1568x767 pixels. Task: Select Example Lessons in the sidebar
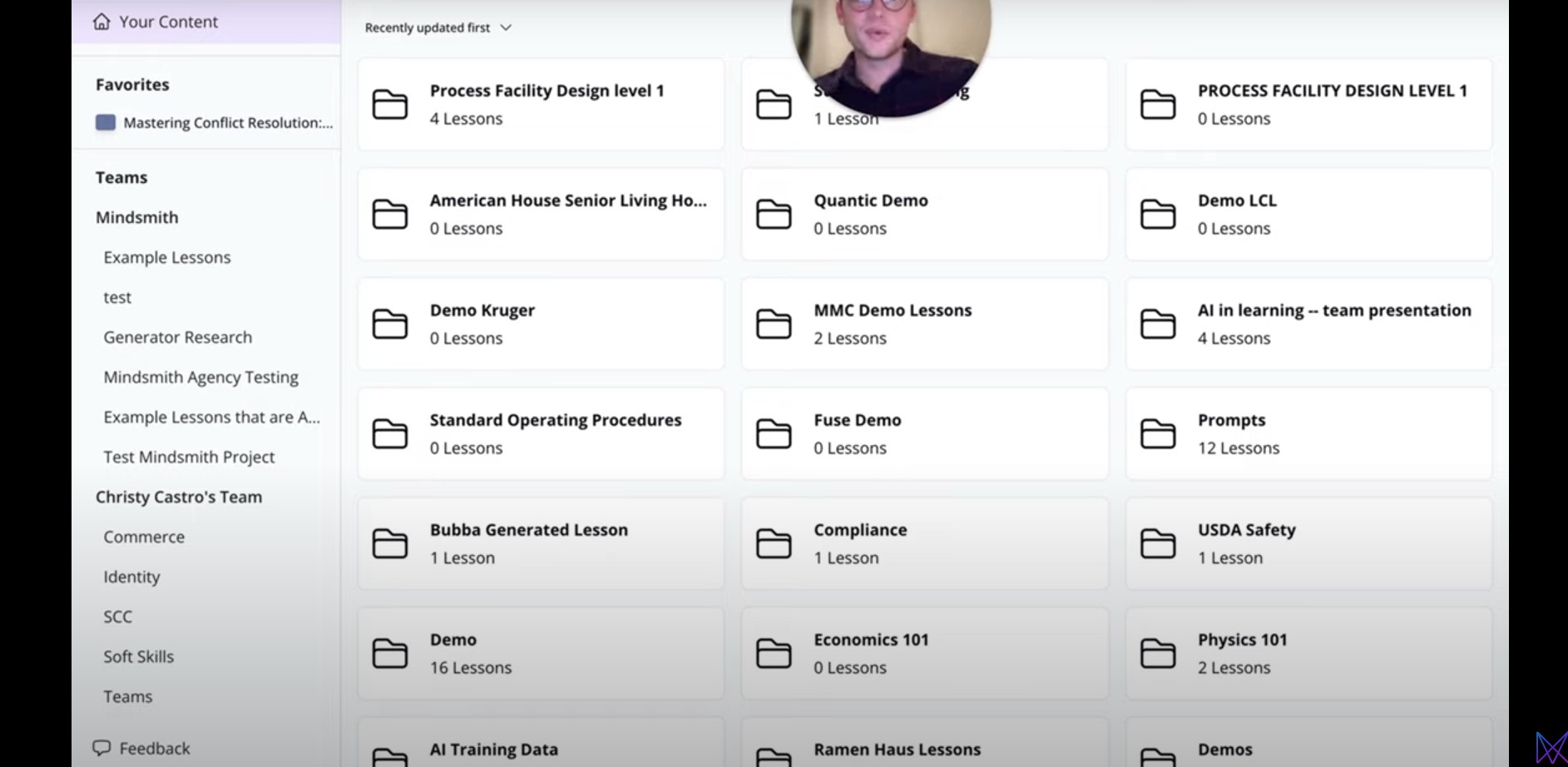pyautogui.click(x=167, y=257)
